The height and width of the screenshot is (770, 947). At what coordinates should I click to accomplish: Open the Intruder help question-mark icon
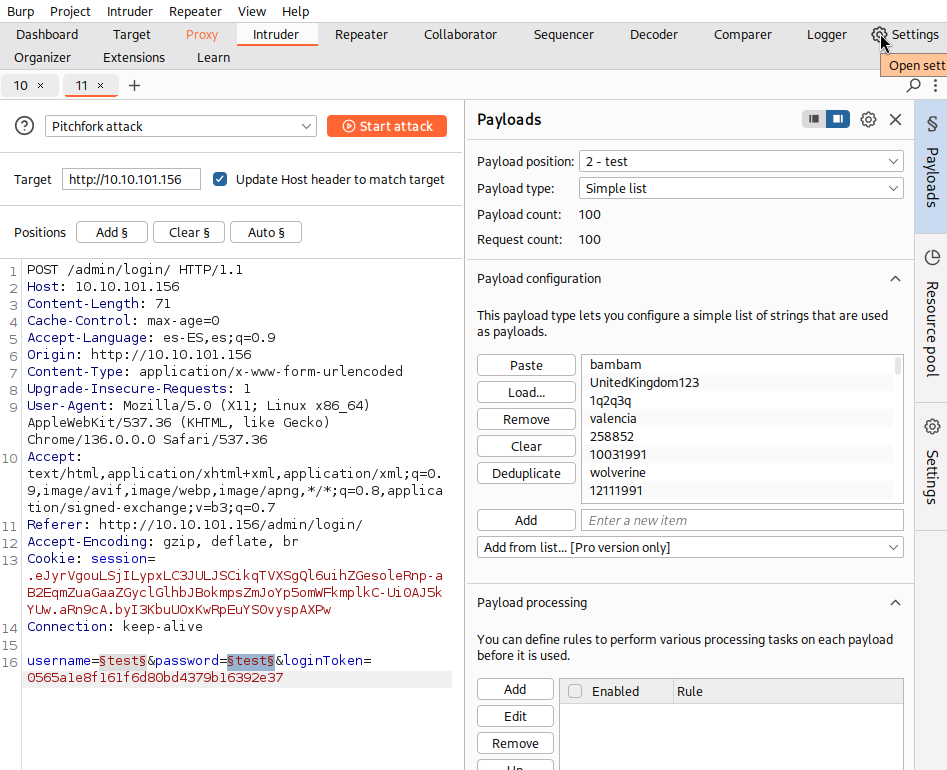coord(24,126)
